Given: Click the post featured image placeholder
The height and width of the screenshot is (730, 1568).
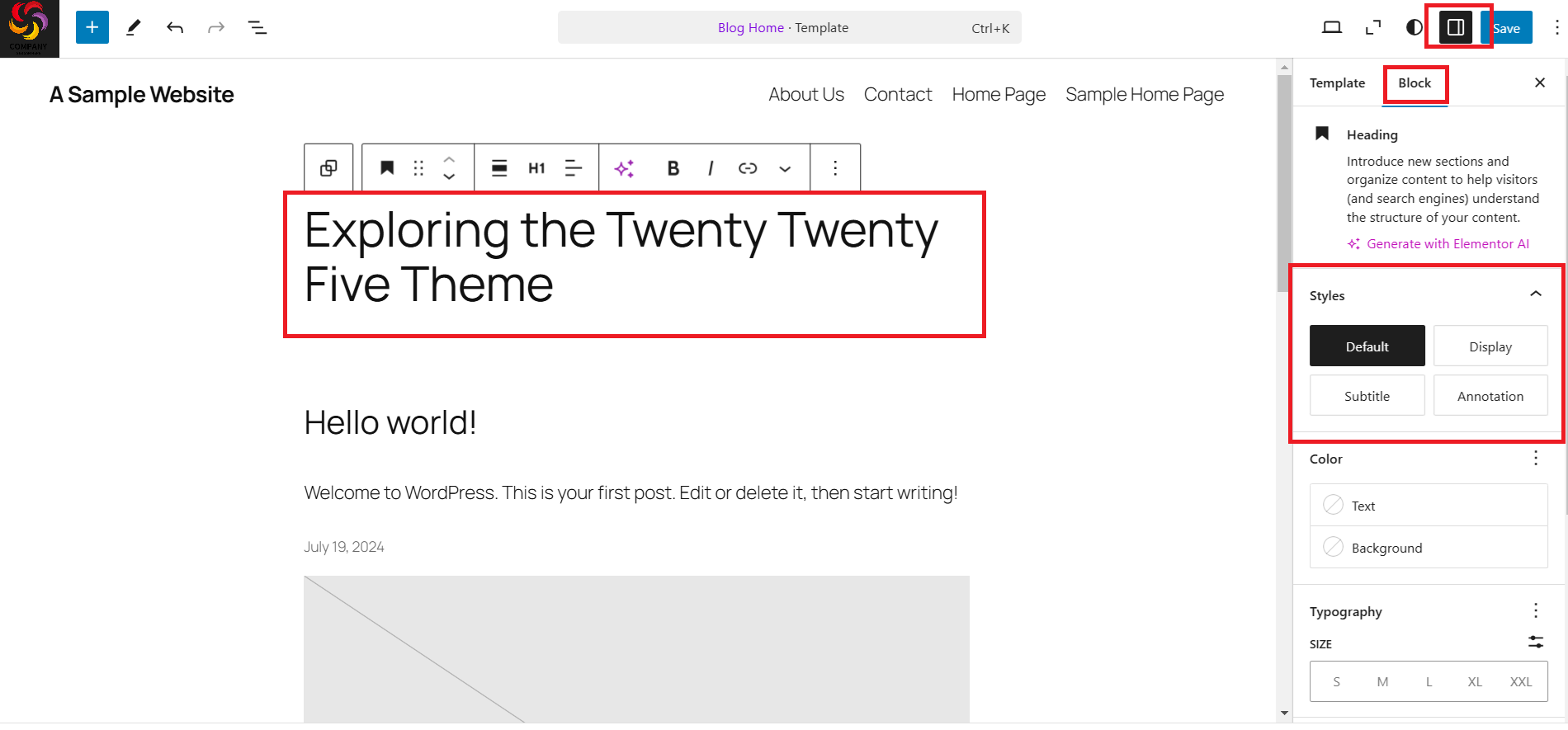Looking at the screenshot, I should [636, 649].
